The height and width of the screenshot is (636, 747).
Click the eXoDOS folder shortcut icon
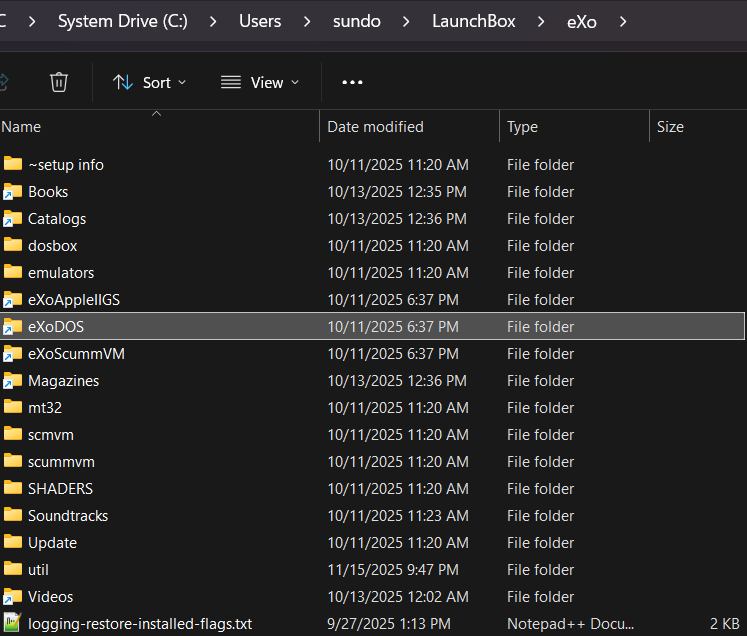coord(13,326)
